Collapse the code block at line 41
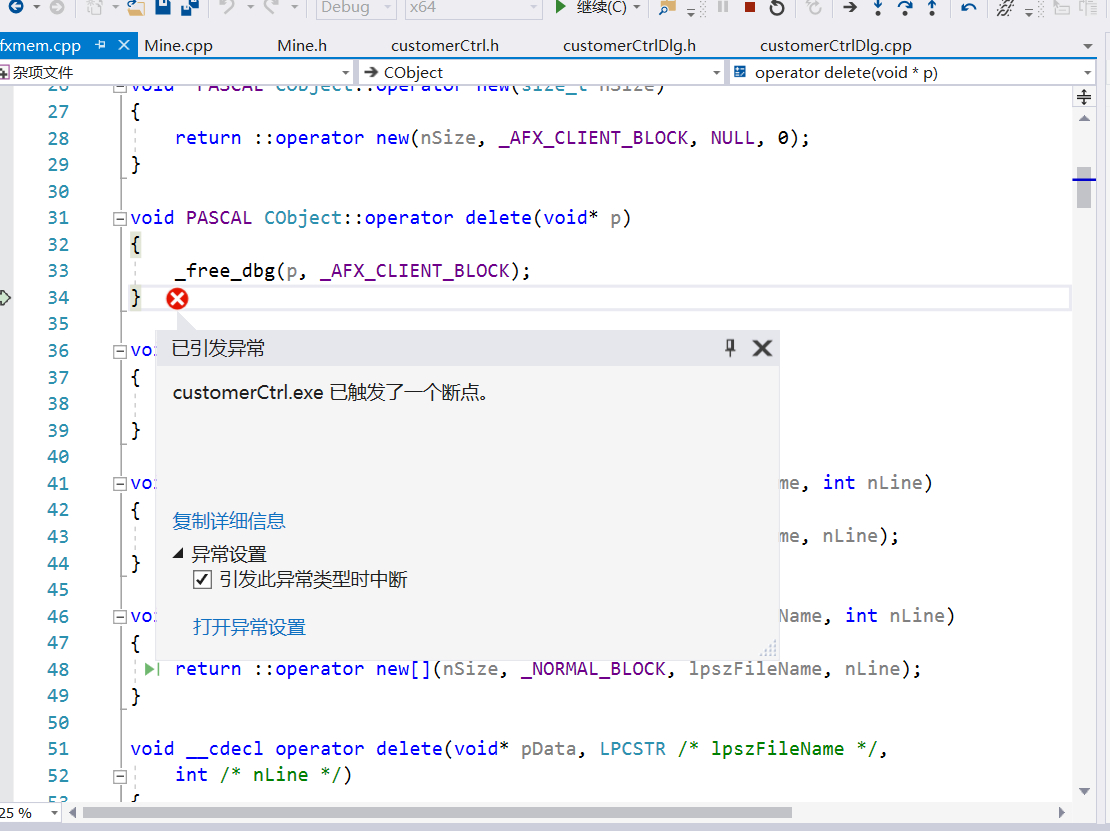The width and height of the screenshot is (1110, 831). pos(120,484)
